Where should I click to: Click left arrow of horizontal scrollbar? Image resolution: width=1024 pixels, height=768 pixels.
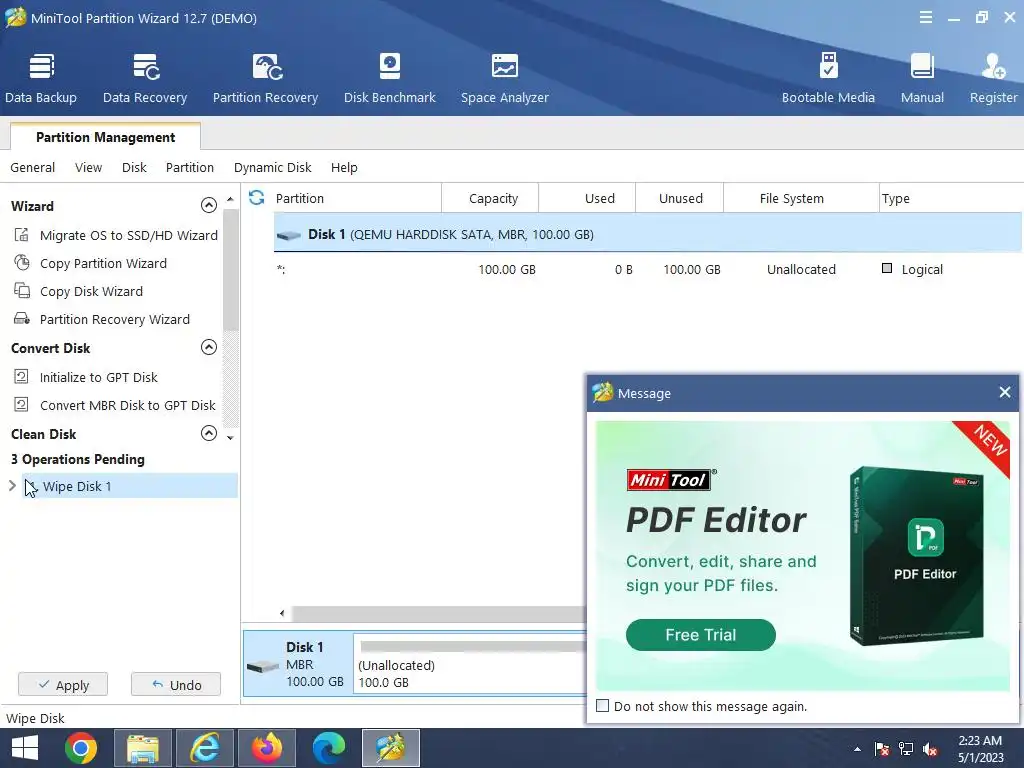281,613
